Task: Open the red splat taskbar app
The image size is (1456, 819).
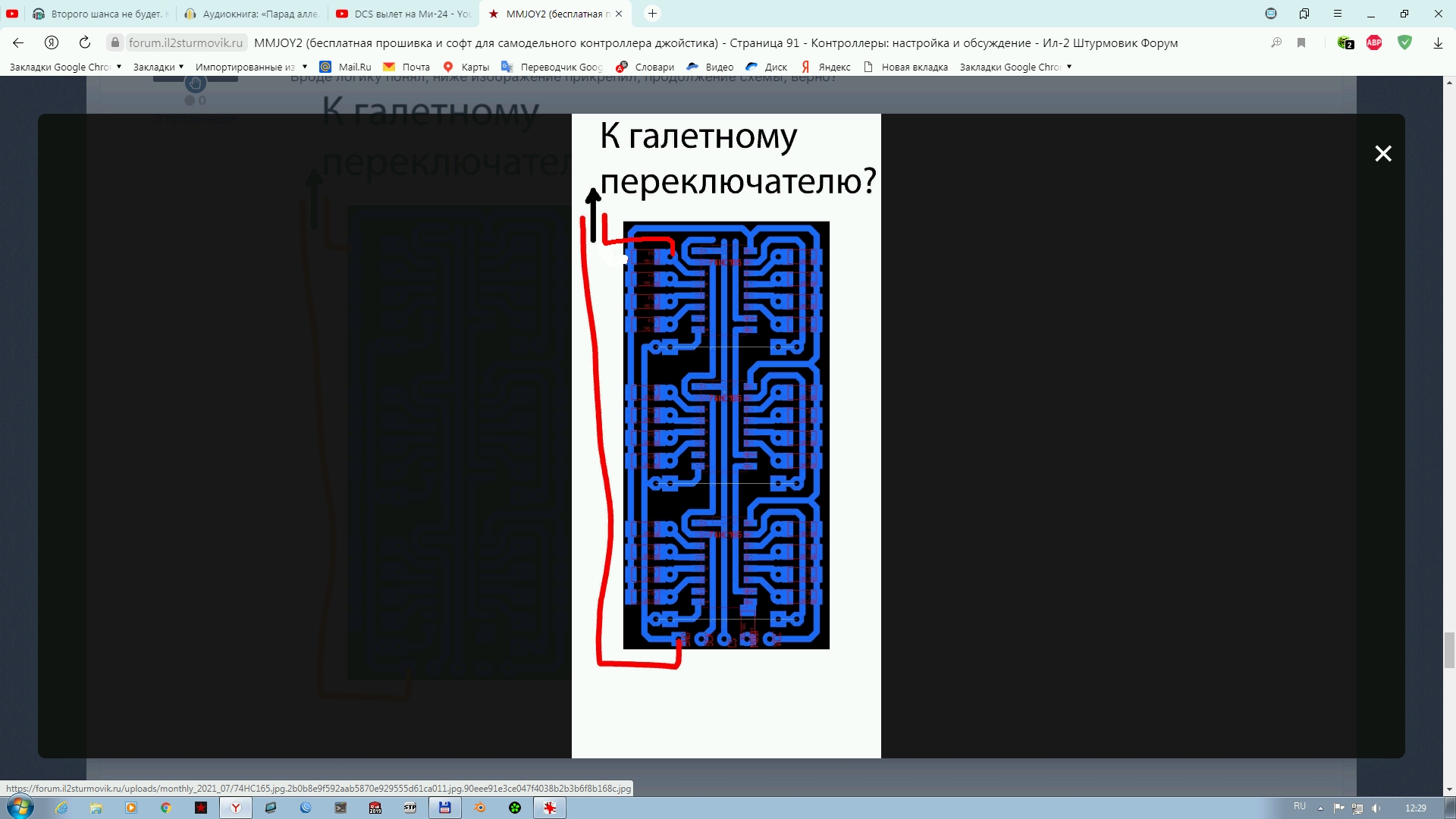Action: tap(550, 808)
